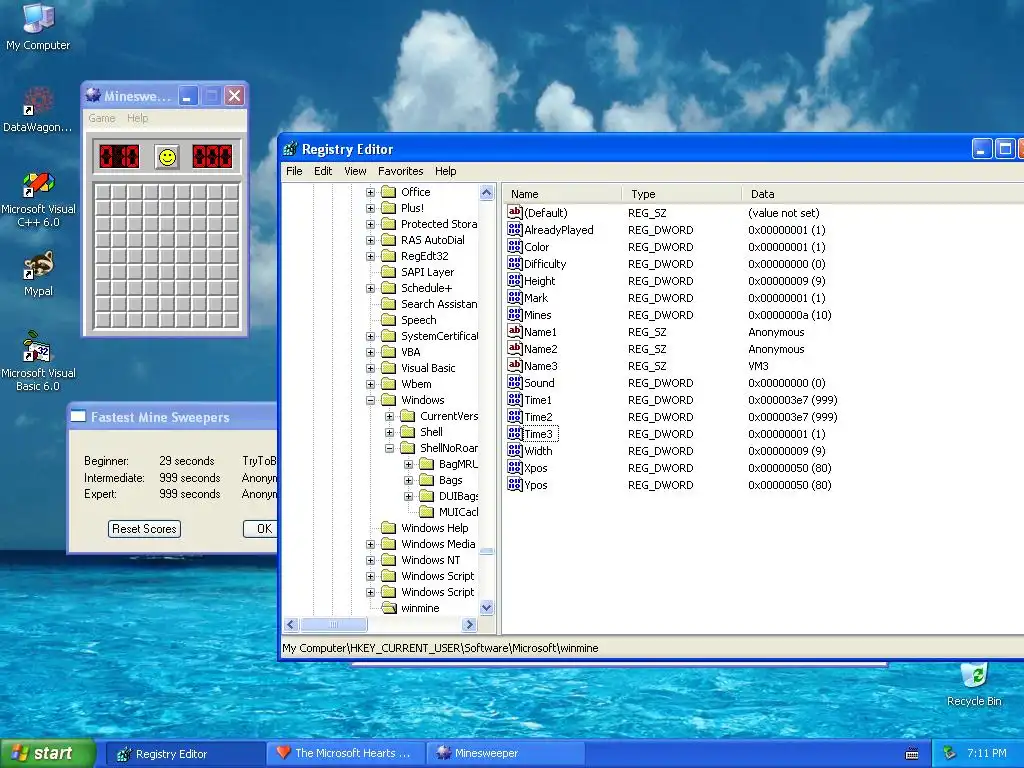Viewport: 1024px width, 768px height.
Task: Expand the Plus! registry key
Action: click(370, 208)
